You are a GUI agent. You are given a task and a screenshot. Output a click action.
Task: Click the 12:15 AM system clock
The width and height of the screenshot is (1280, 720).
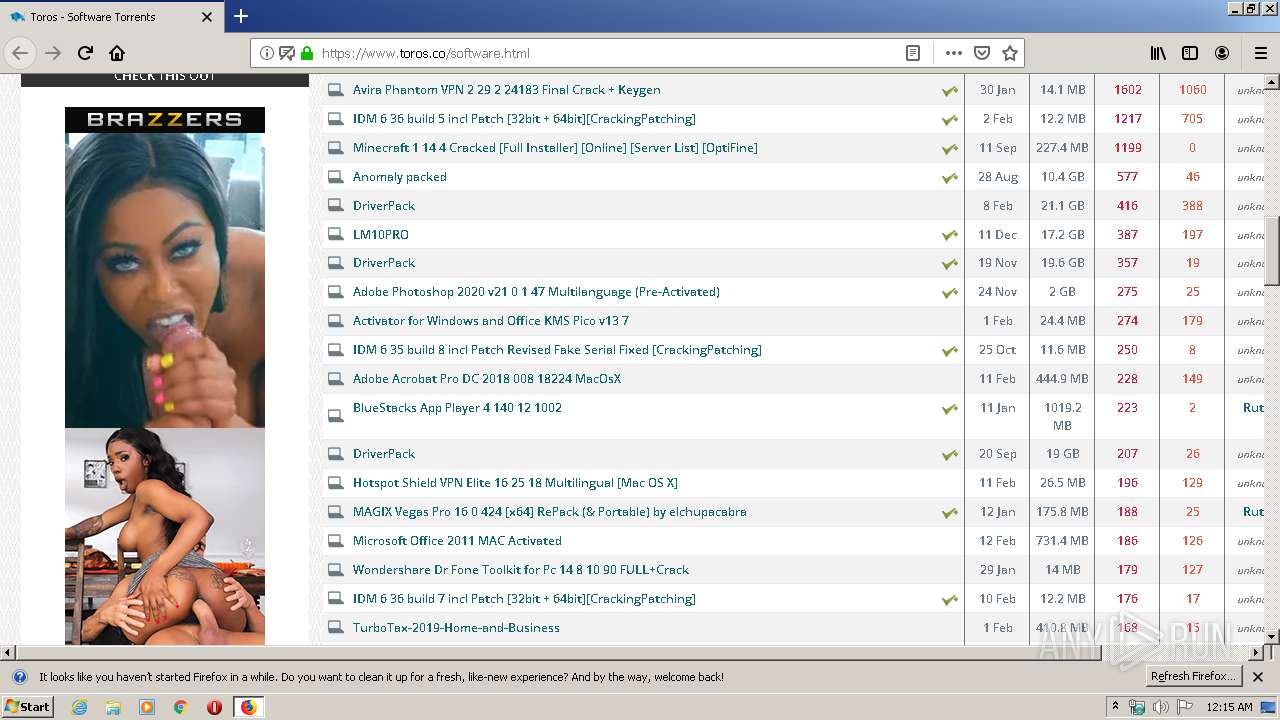[1230, 707]
